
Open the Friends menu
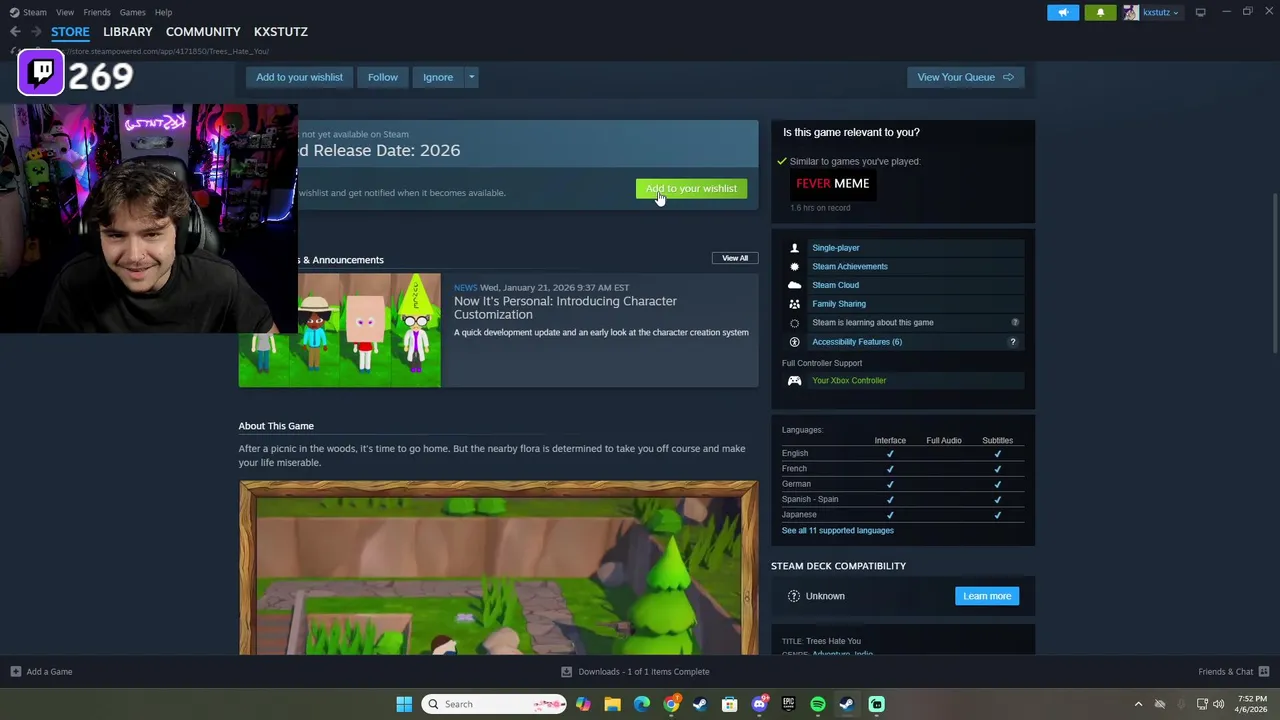point(97,12)
